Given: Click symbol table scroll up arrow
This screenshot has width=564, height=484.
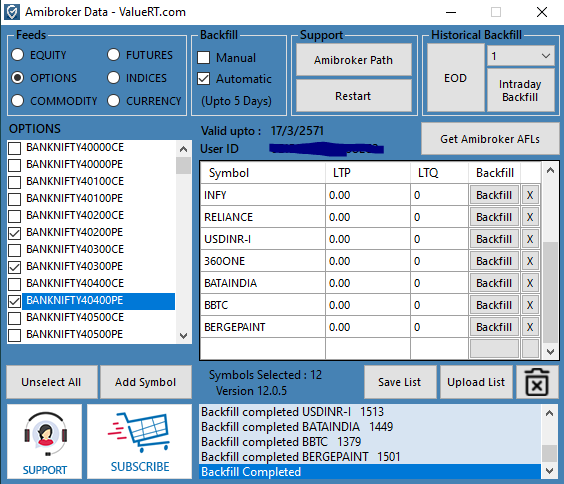Looking at the screenshot, I should 550,170.
